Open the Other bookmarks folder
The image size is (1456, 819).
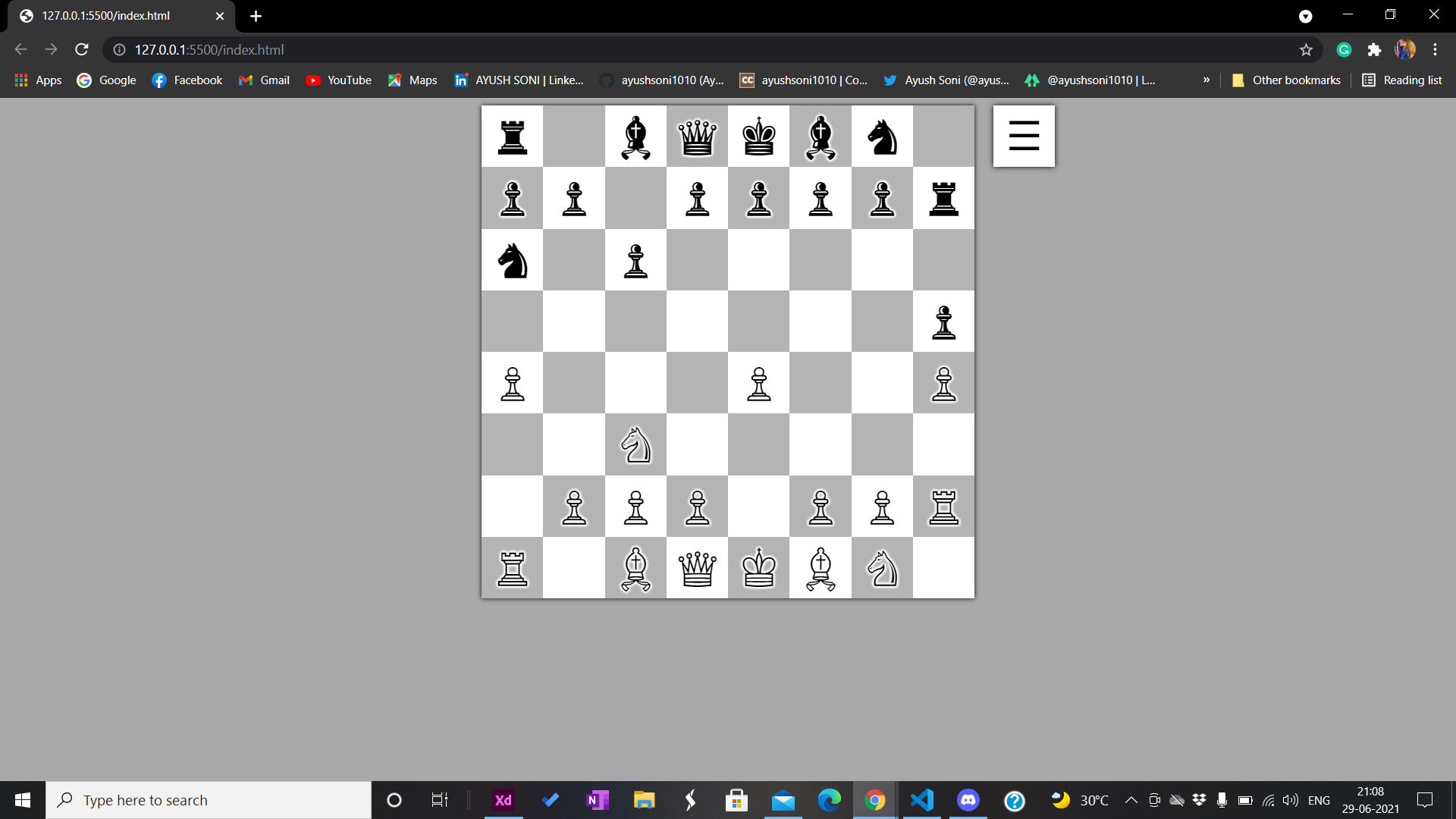[x=1286, y=80]
